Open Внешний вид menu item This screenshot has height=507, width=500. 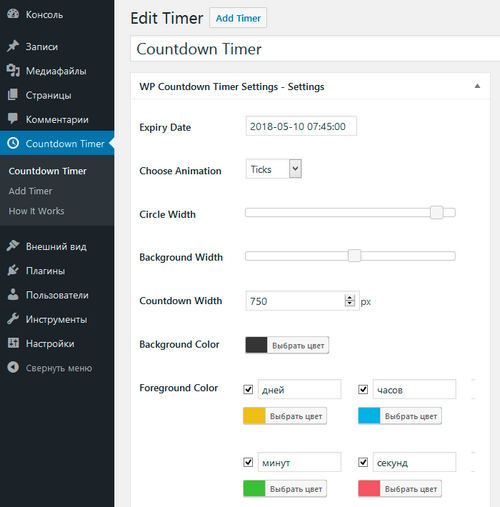point(57,246)
